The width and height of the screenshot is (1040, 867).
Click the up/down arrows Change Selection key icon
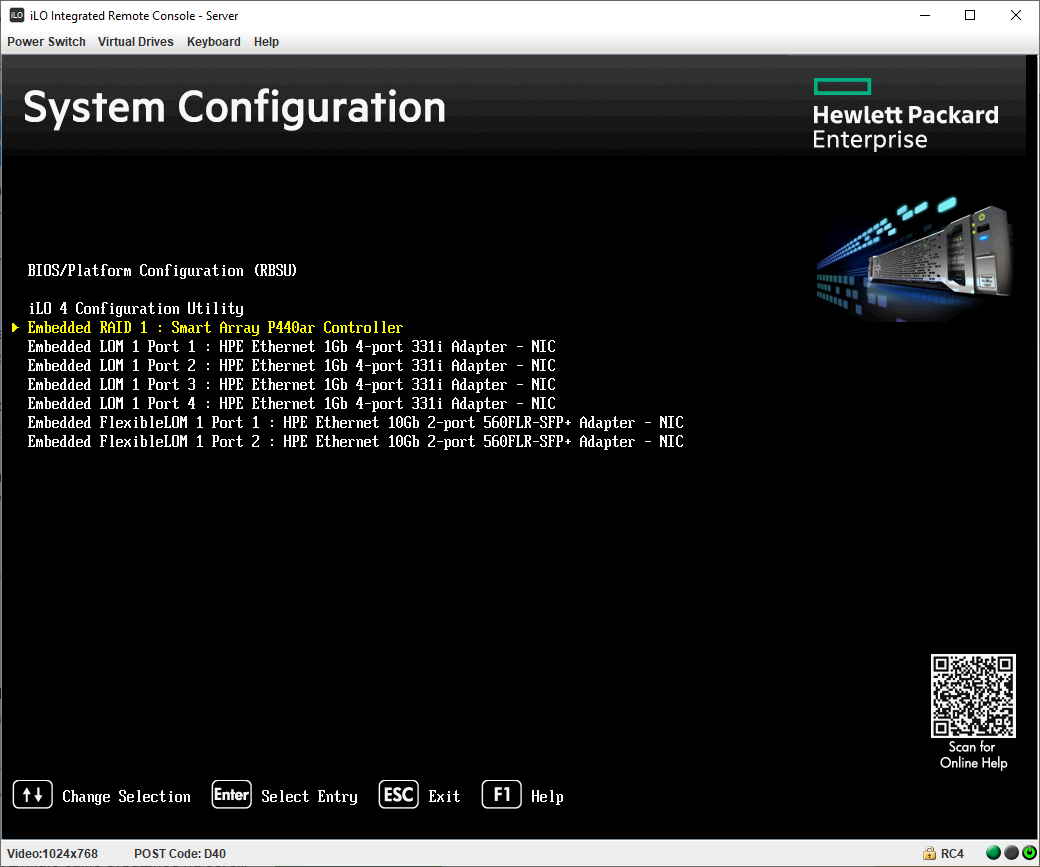click(32, 795)
